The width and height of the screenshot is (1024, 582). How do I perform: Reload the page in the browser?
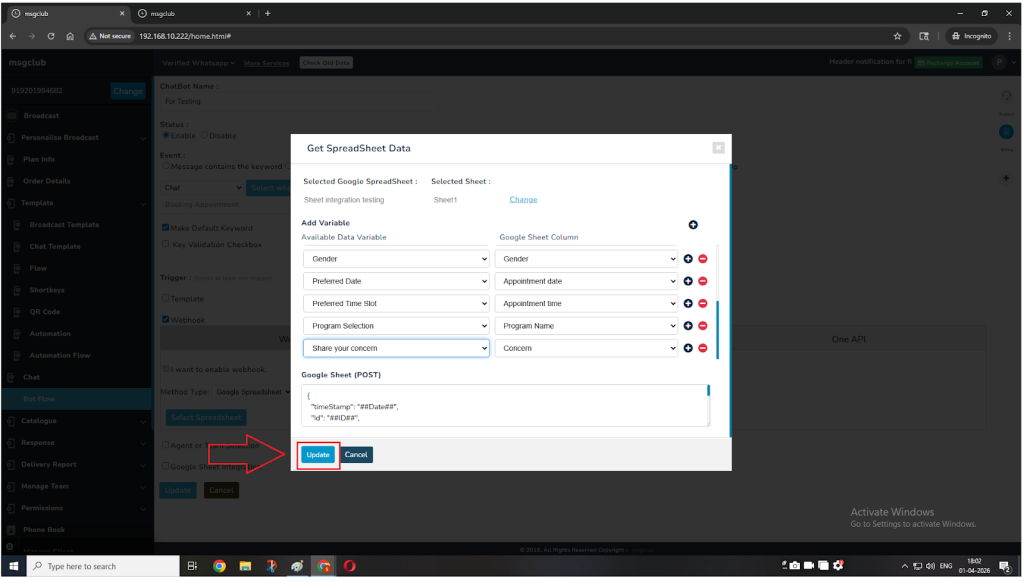(51, 36)
